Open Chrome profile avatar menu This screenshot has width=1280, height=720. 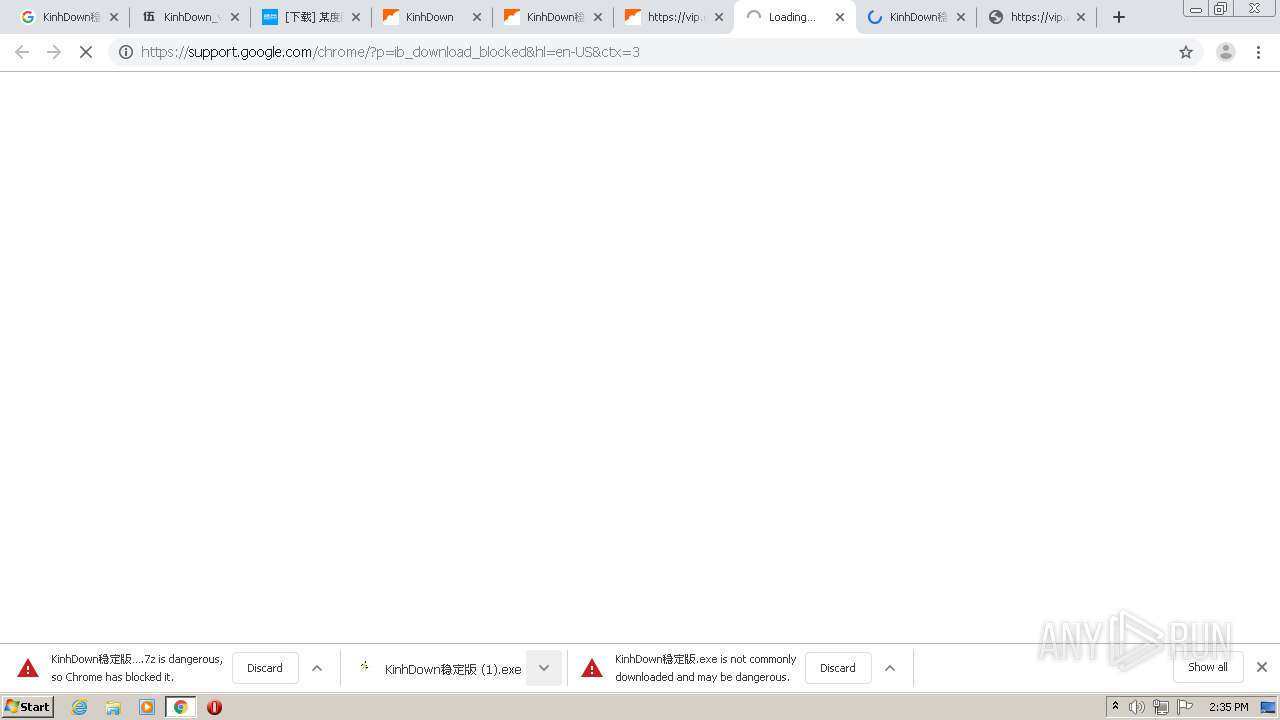click(x=1226, y=52)
